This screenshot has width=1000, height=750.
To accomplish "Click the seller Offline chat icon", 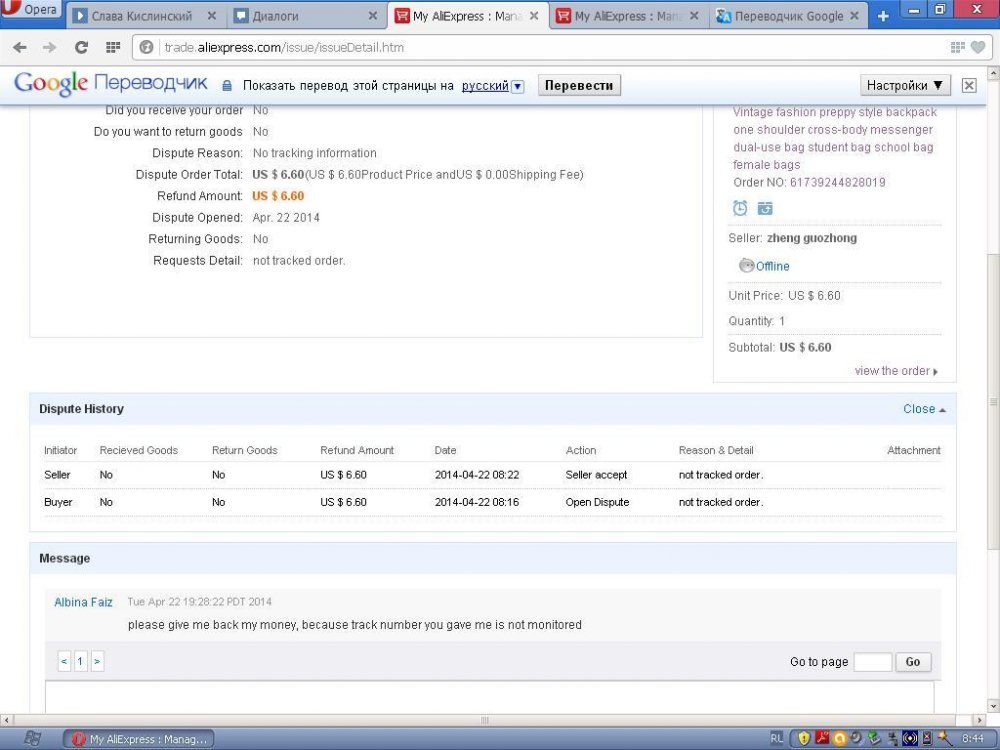I will [746, 266].
